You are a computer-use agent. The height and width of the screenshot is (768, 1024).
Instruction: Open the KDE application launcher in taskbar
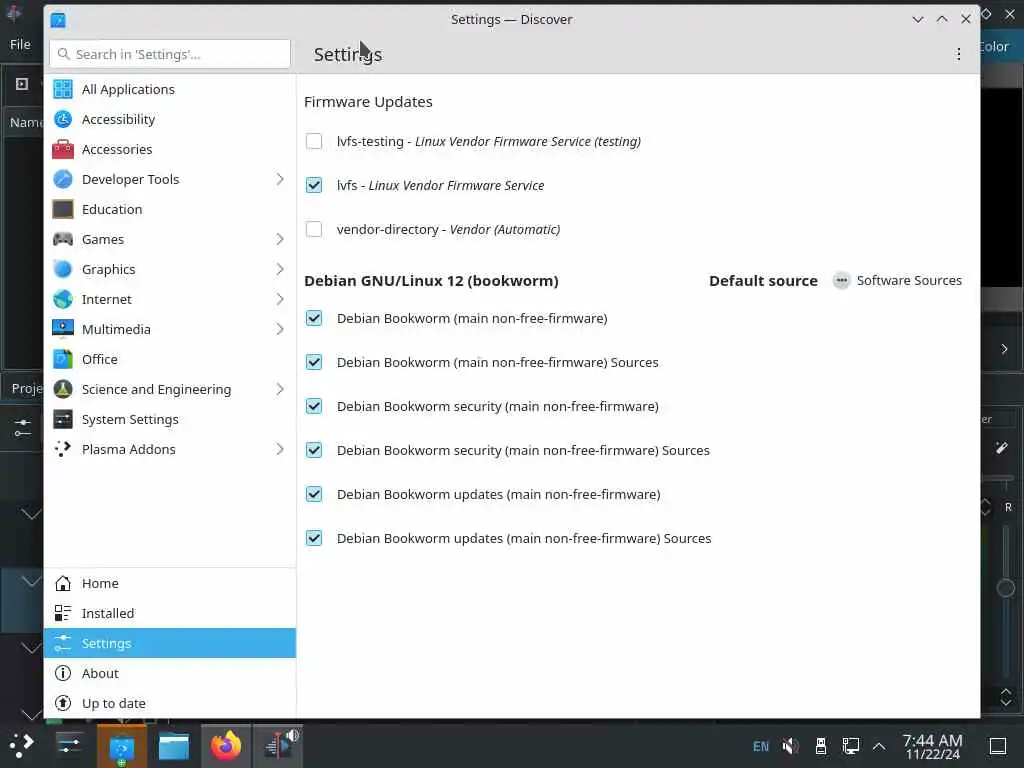click(x=21, y=745)
